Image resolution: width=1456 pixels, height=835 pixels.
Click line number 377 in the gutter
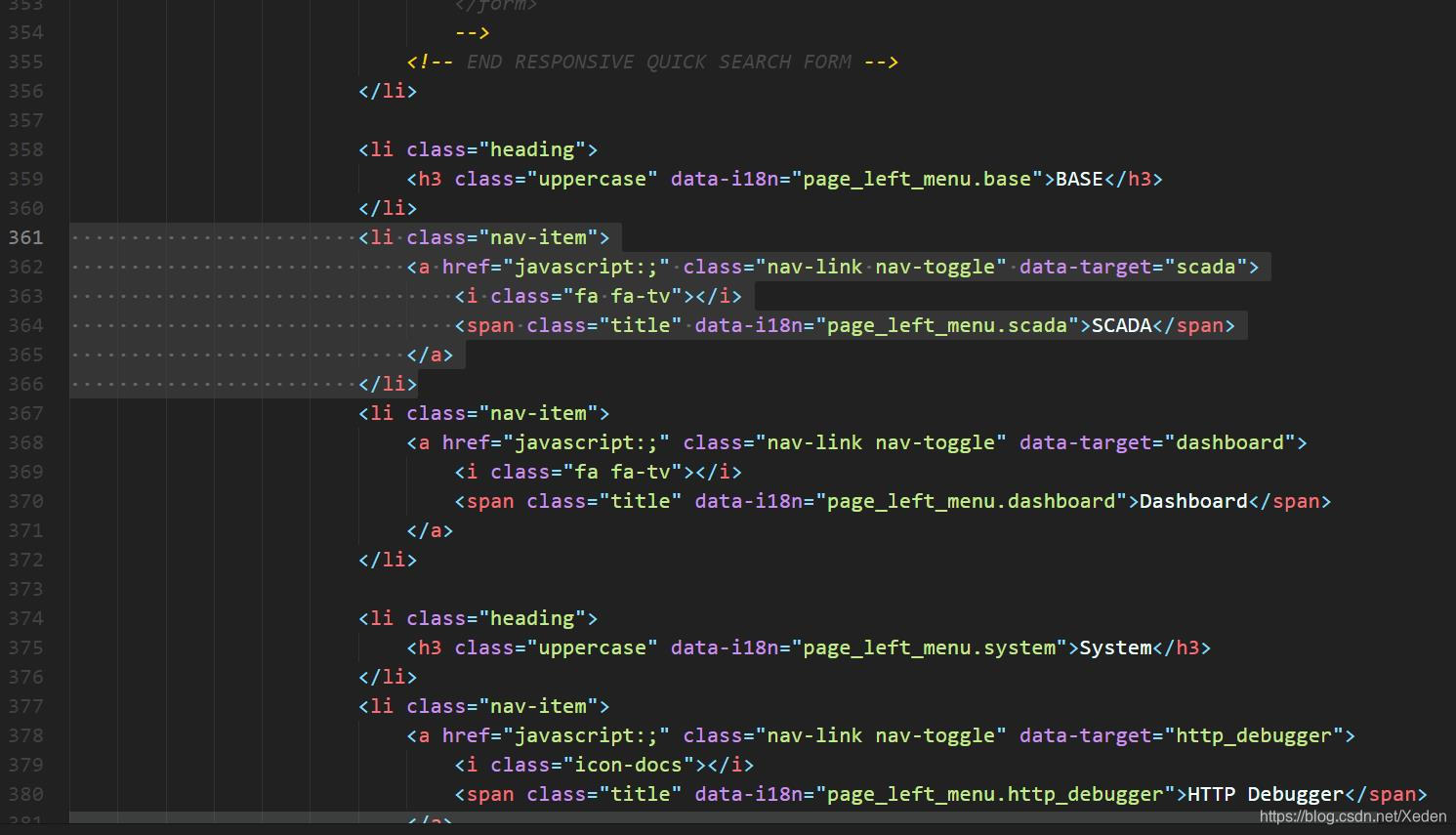(x=25, y=706)
